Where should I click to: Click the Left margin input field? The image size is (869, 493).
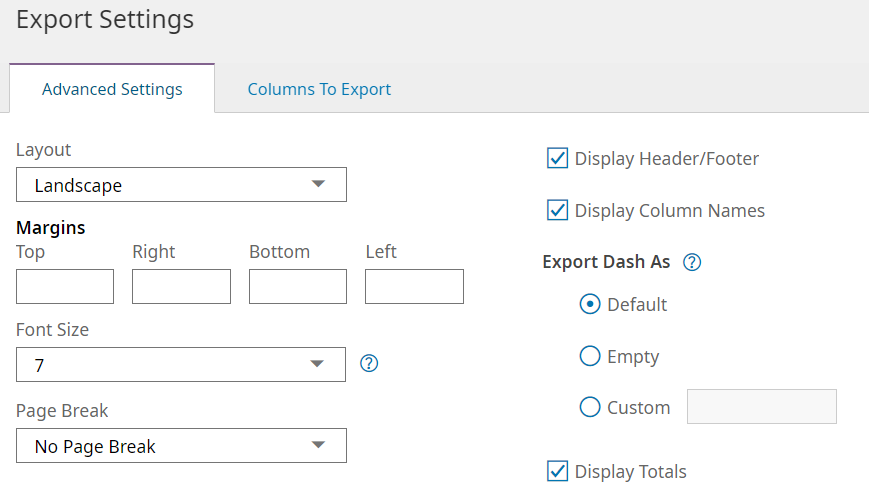[414, 286]
